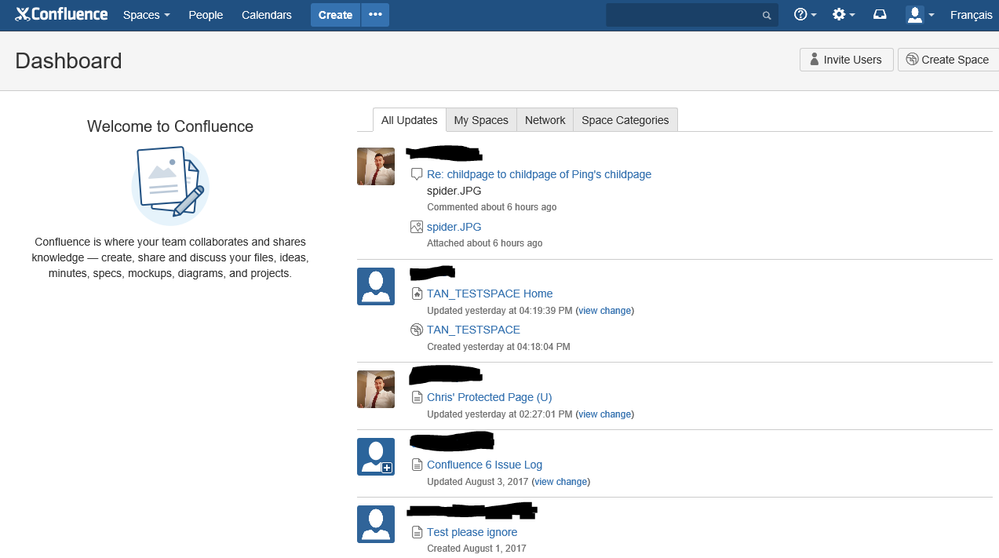View change for Chris' Protected Page
The image size is (999, 558).
point(605,414)
